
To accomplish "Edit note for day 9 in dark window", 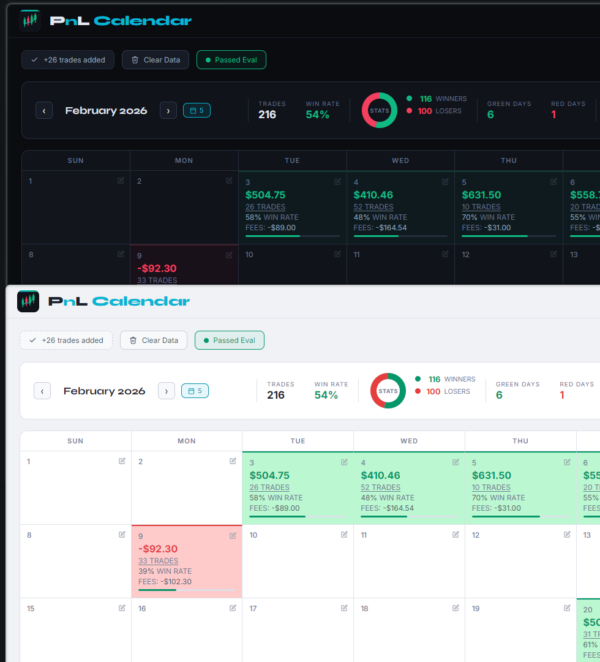I will tap(229, 255).
